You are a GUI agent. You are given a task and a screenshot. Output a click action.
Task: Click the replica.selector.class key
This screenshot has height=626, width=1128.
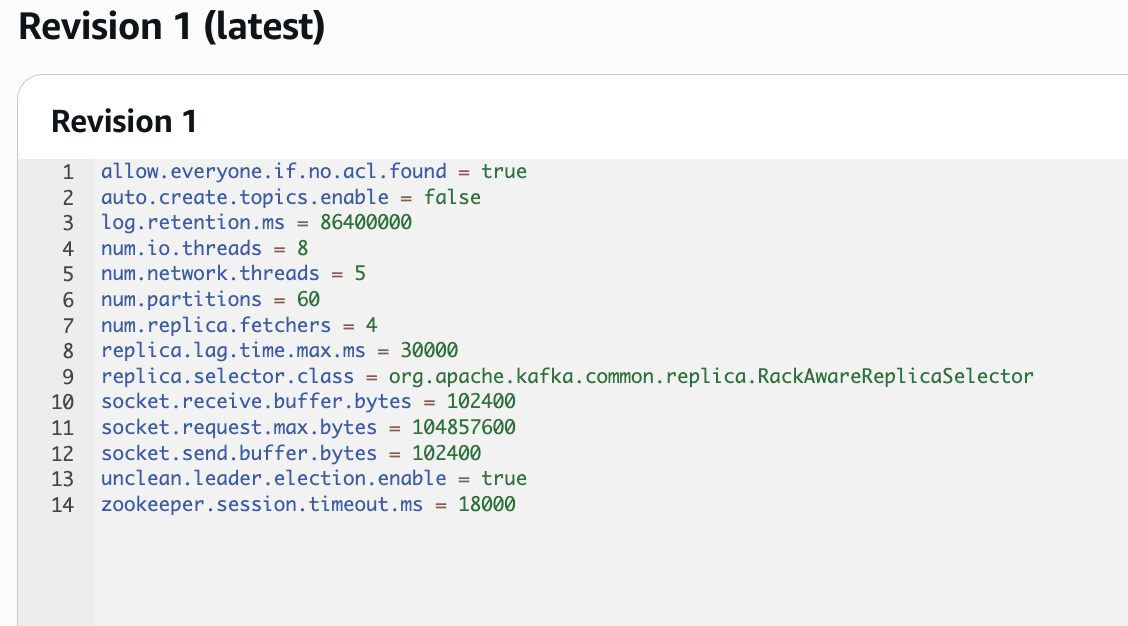click(227, 376)
